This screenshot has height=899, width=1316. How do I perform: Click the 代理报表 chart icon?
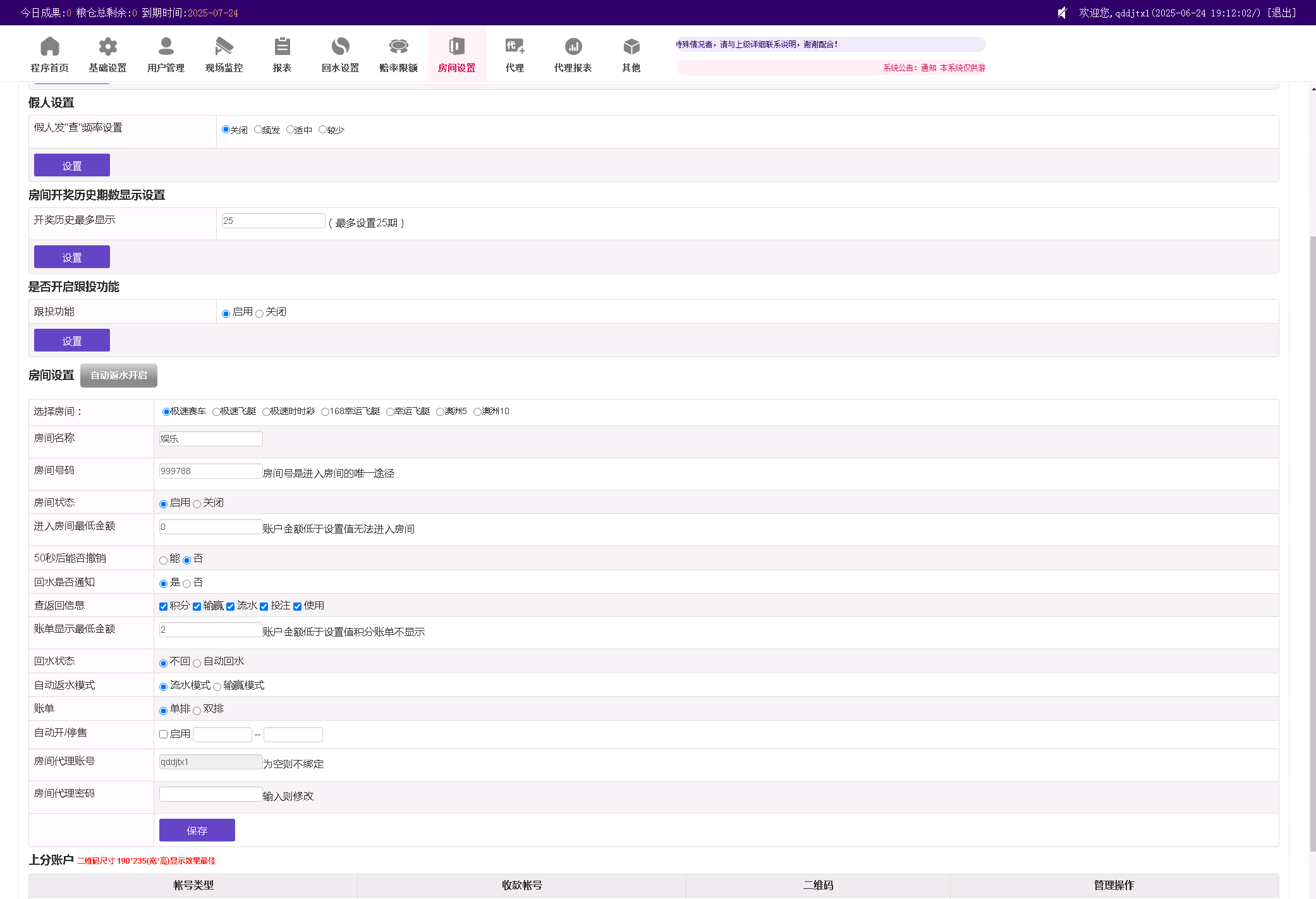pyautogui.click(x=573, y=47)
